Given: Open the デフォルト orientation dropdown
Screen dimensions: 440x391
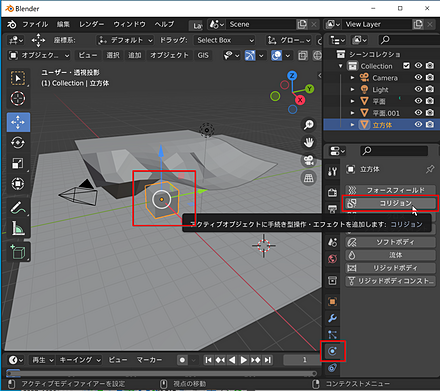Looking at the screenshot, I should click(x=125, y=40).
